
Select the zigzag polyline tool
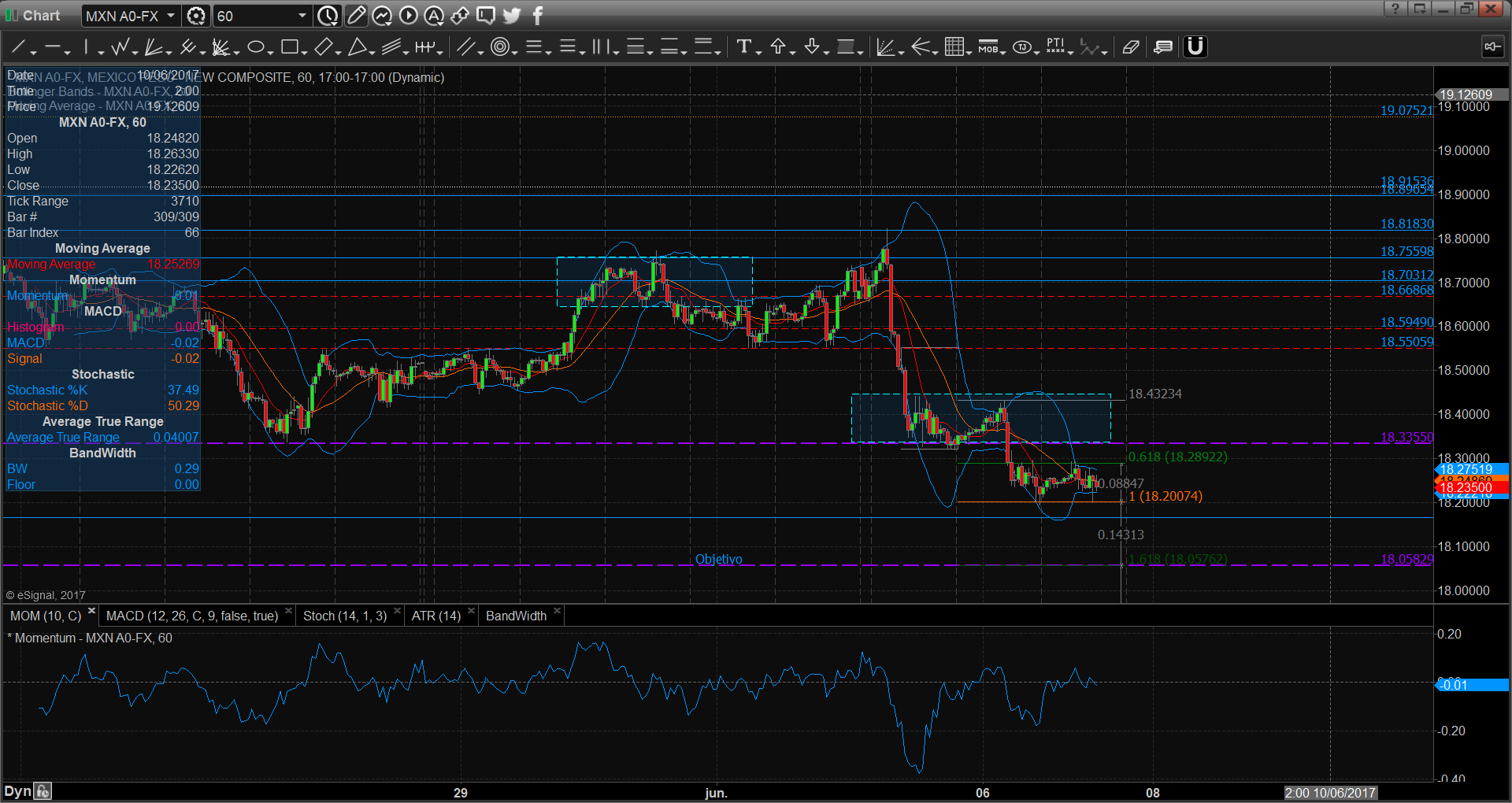120,47
